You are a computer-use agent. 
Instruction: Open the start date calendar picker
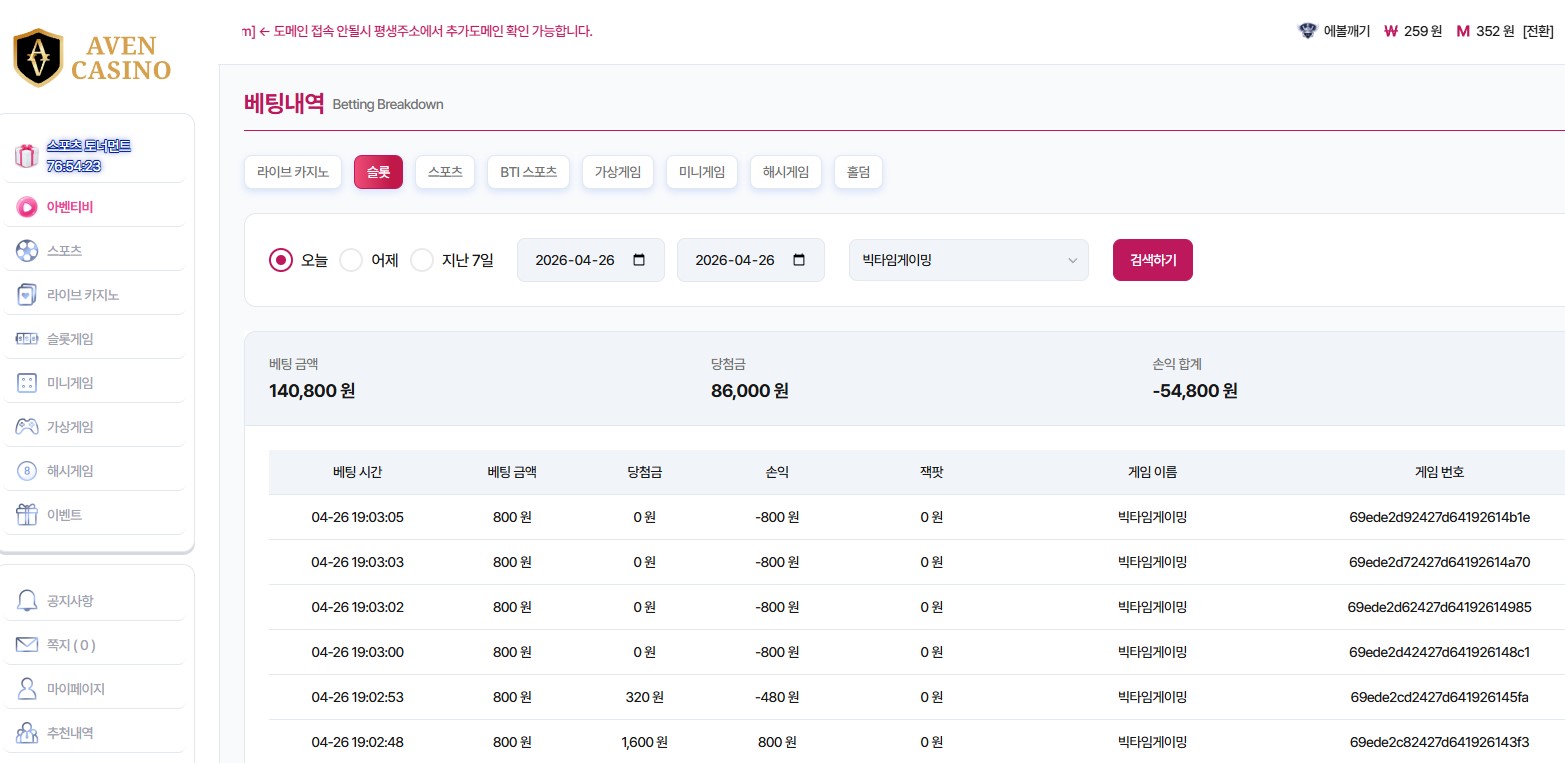pyautogui.click(x=640, y=260)
